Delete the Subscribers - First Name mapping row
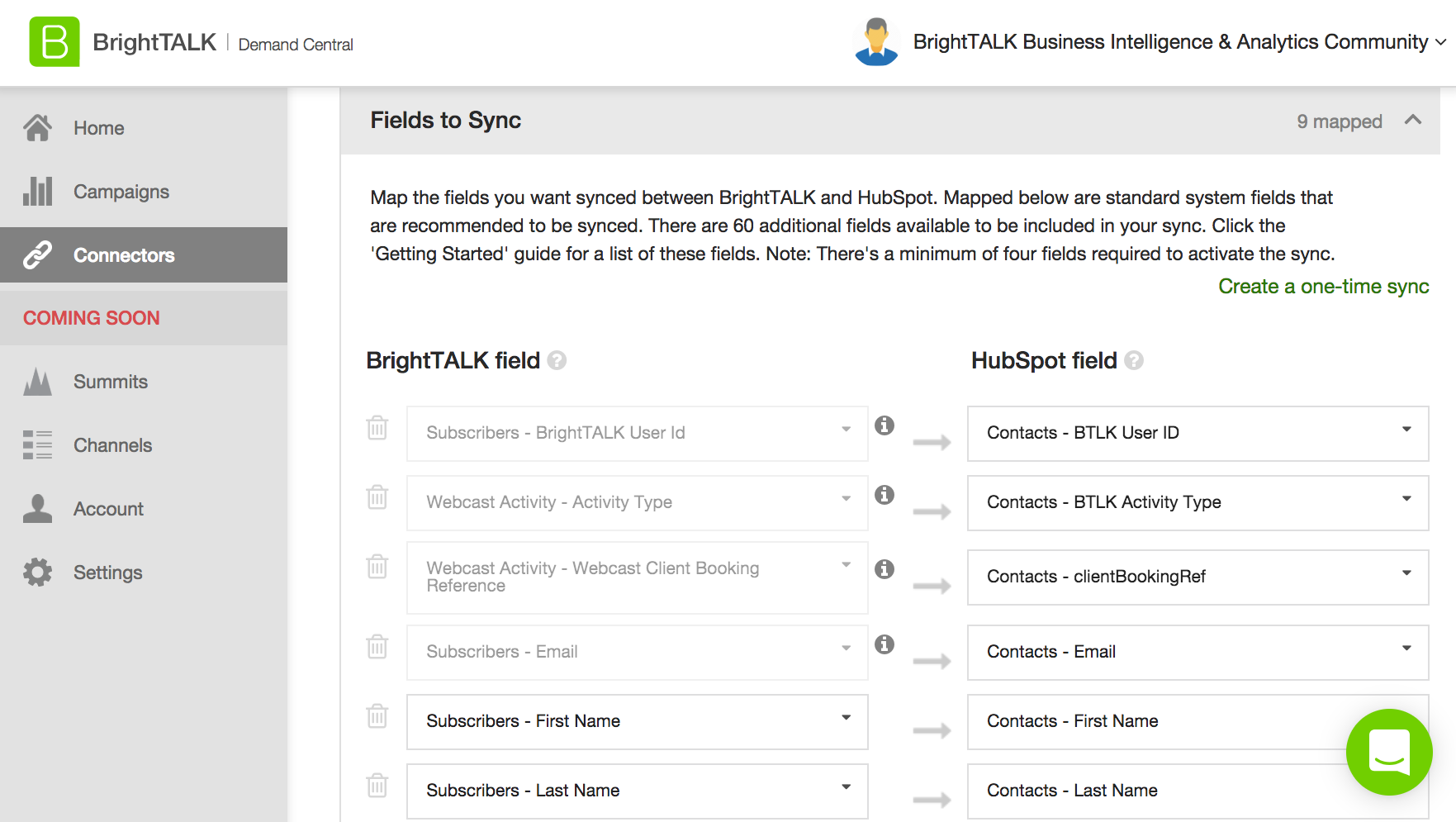This screenshot has width=1456, height=822. [x=377, y=715]
